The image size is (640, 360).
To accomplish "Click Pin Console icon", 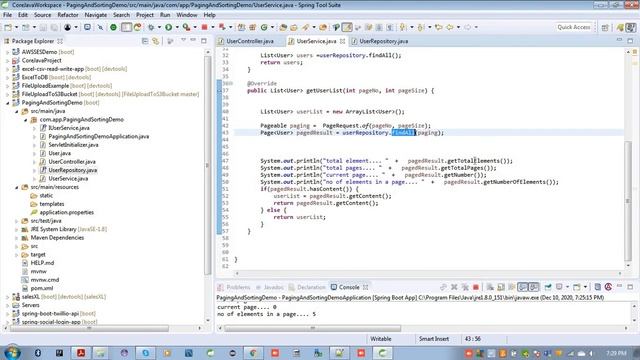I will pos(548,287).
